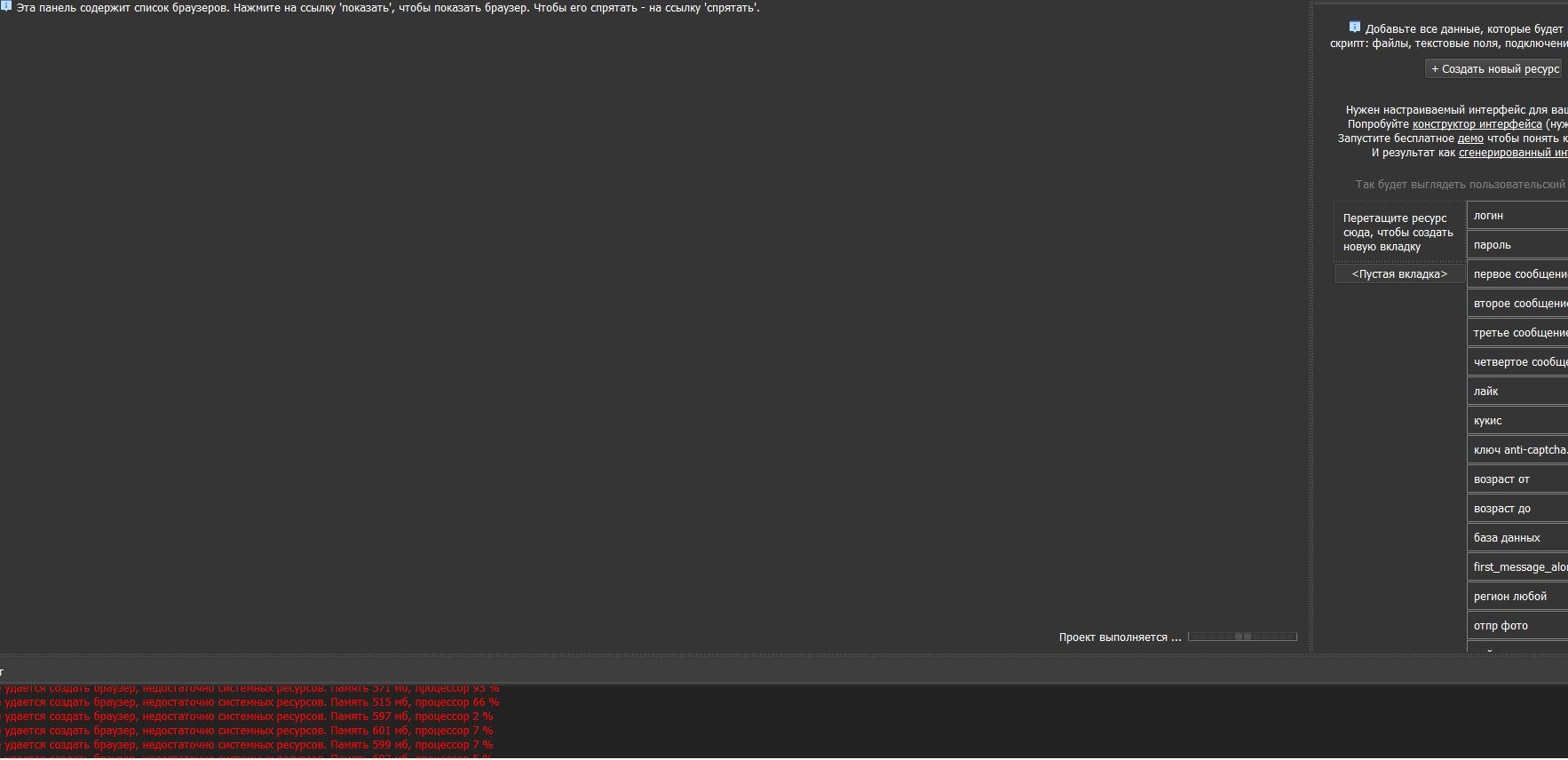Select the 'первое сообщение' resource
The width and height of the screenshot is (1568, 760).
click(x=1518, y=274)
